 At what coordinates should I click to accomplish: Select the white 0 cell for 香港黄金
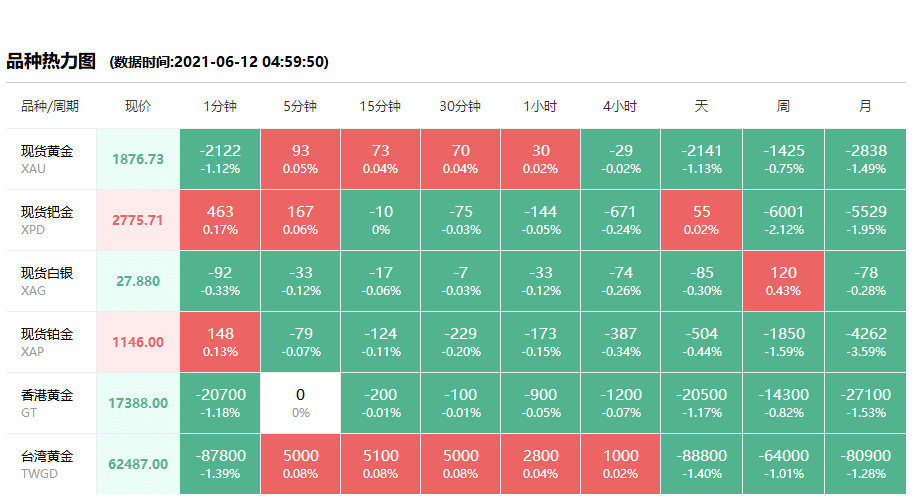point(300,403)
